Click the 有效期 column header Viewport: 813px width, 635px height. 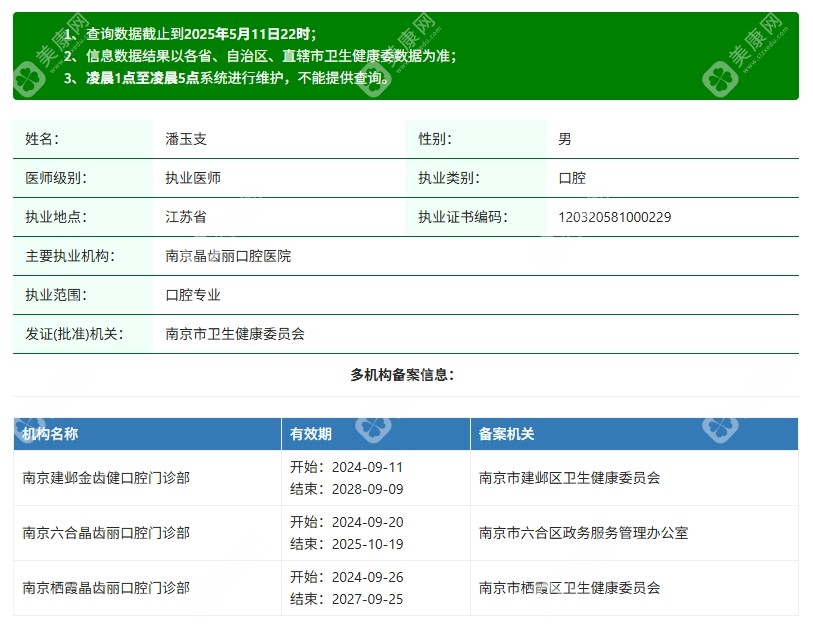click(376, 434)
